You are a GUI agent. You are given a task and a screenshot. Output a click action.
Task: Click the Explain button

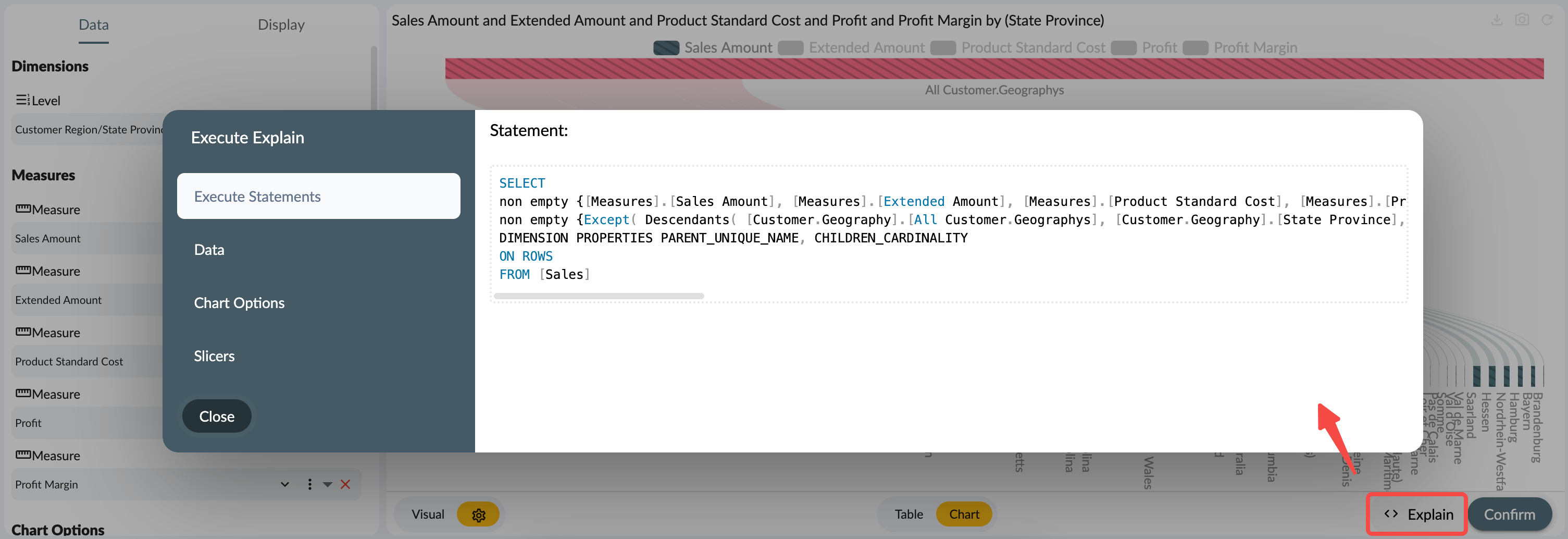point(1417,514)
